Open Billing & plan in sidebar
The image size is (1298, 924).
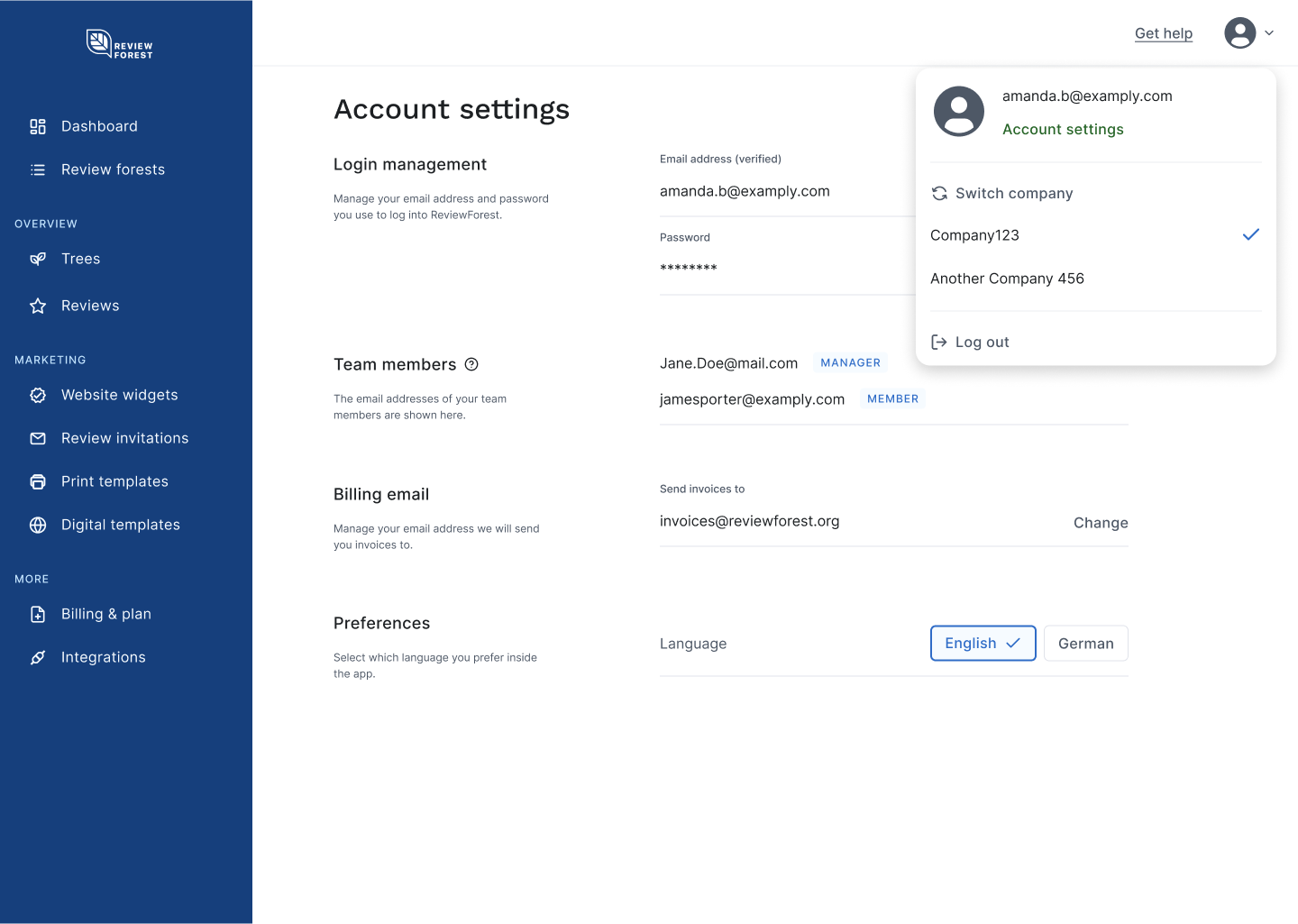(x=105, y=615)
